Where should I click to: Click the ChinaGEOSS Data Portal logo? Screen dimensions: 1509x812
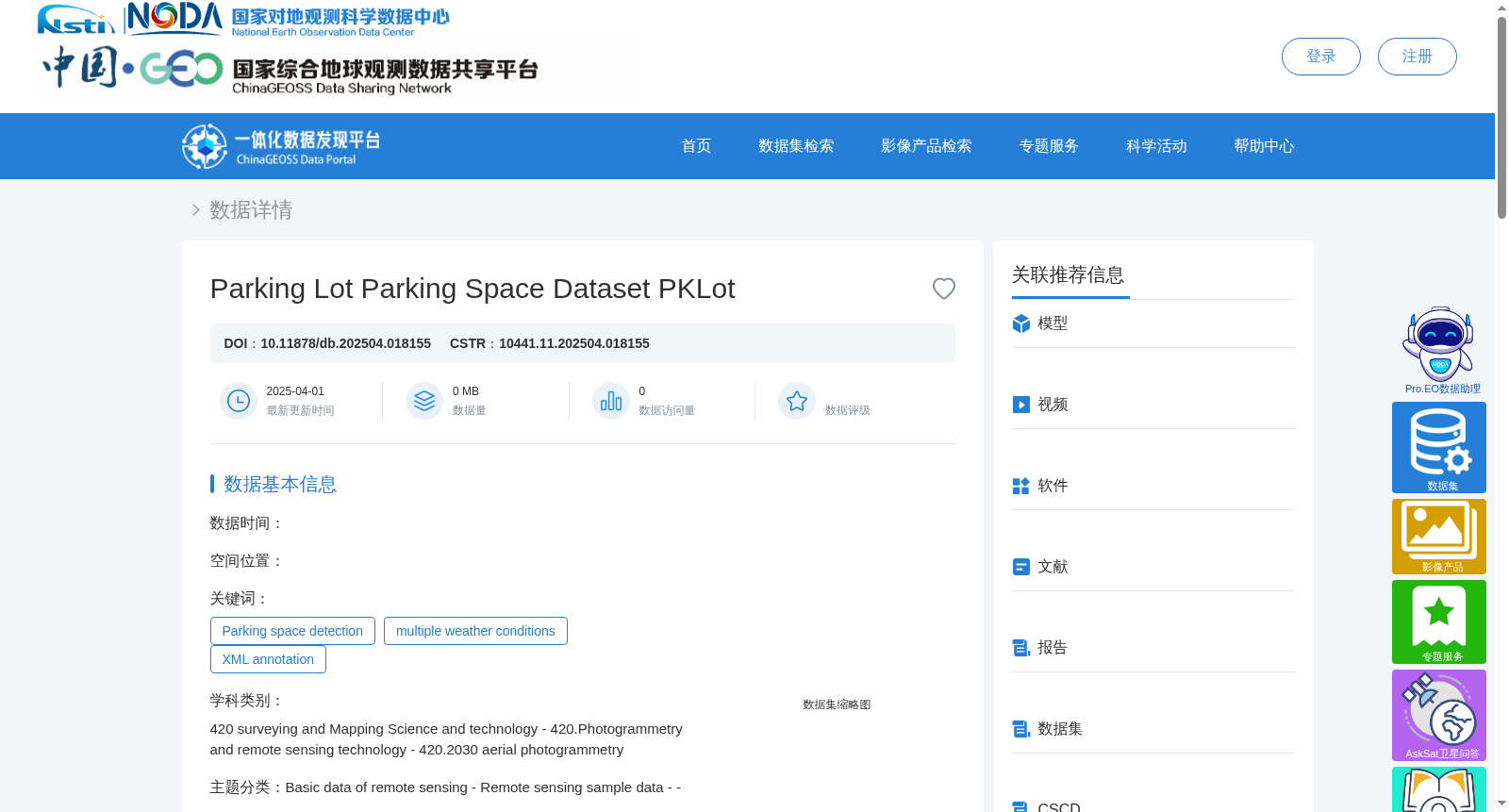281,146
